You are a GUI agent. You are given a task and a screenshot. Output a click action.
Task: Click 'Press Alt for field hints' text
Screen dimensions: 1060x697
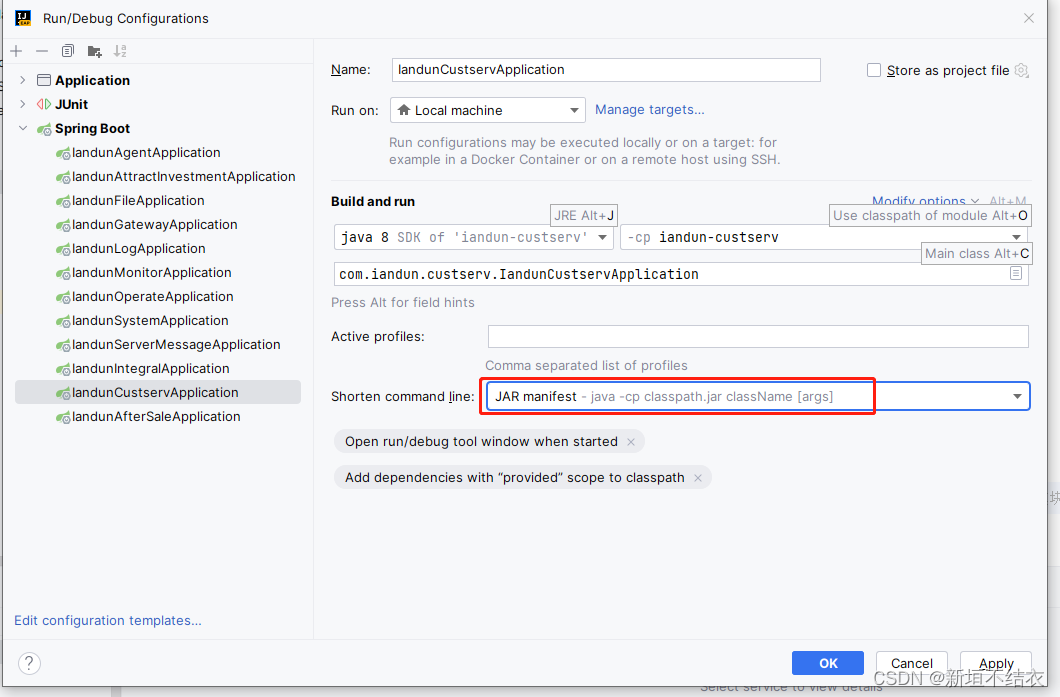pos(402,303)
